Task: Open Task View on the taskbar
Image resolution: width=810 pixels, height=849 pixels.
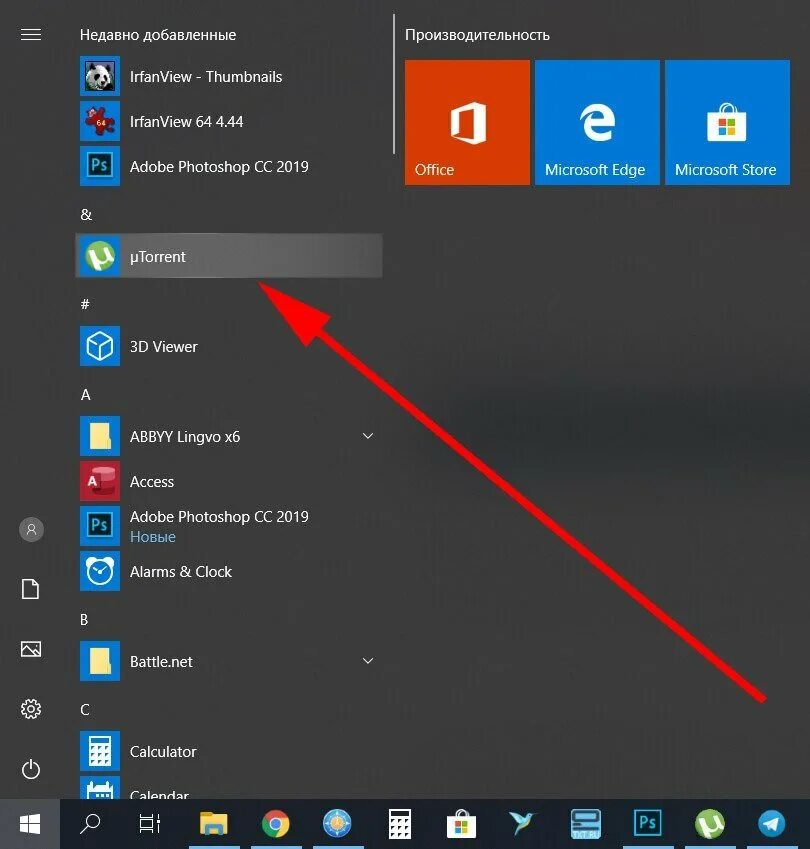Action: click(x=149, y=824)
